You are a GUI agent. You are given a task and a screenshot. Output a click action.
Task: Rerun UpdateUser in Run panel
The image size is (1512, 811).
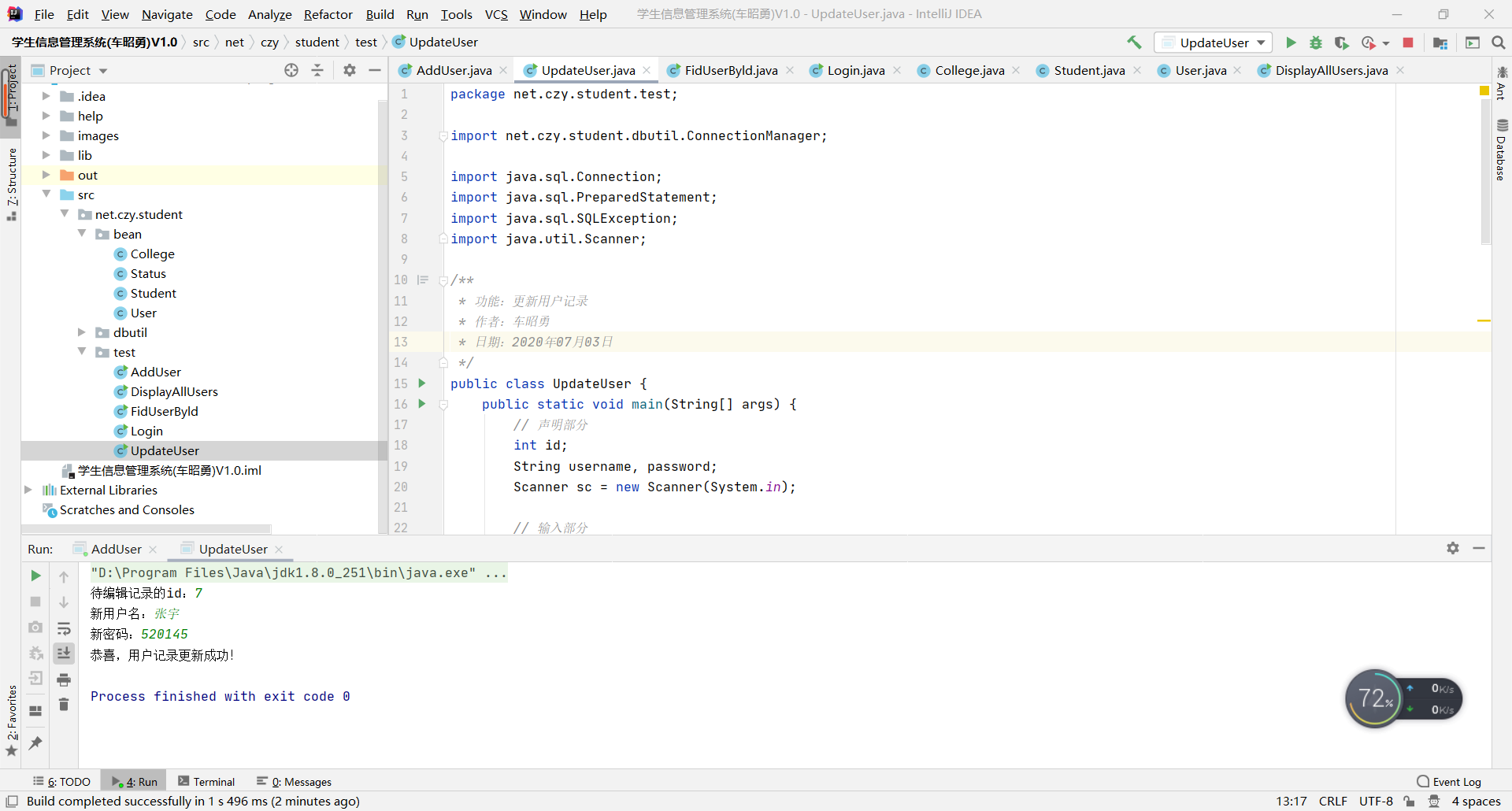pos(35,576)
